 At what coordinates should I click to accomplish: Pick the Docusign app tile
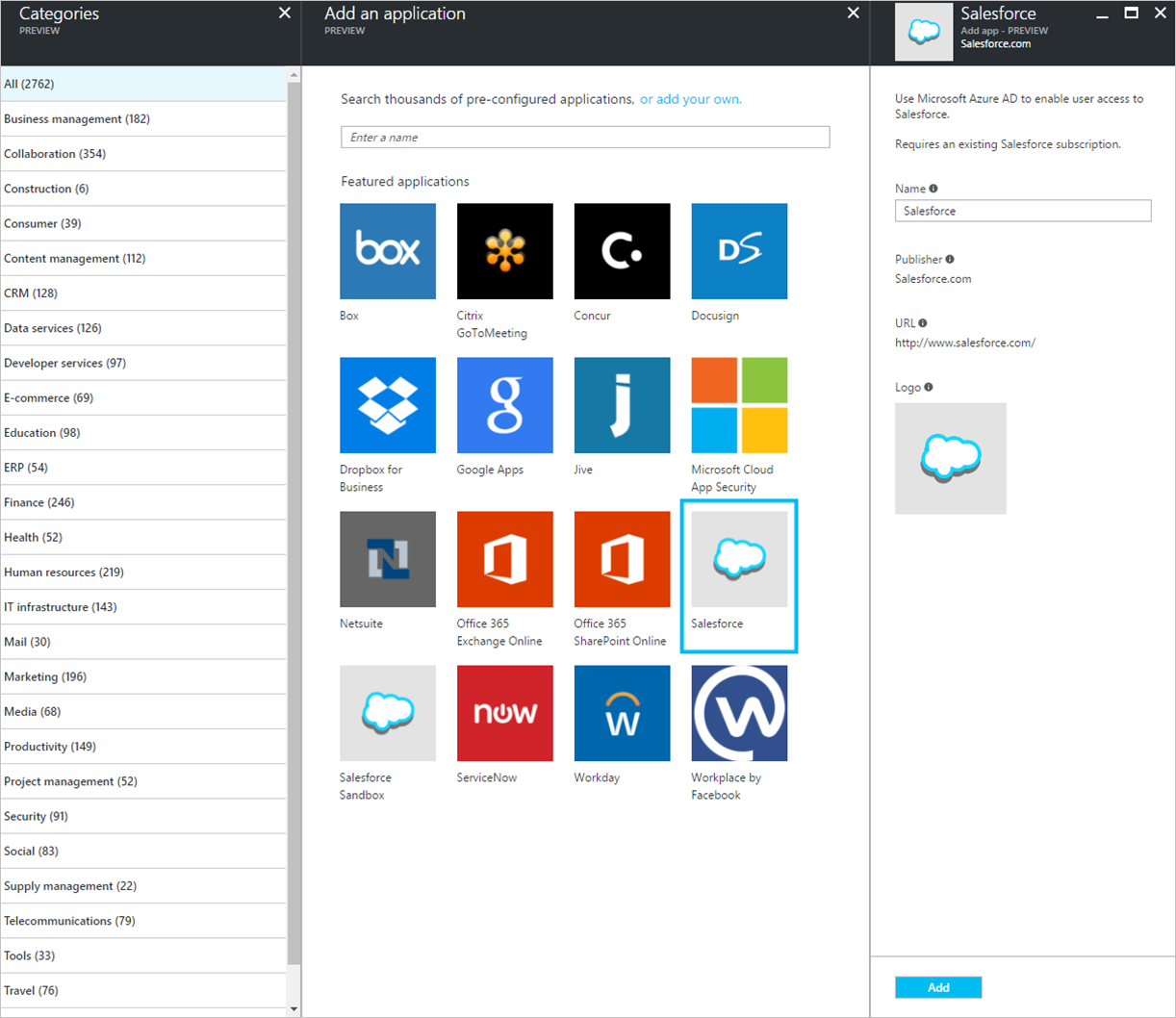(739, 251)
